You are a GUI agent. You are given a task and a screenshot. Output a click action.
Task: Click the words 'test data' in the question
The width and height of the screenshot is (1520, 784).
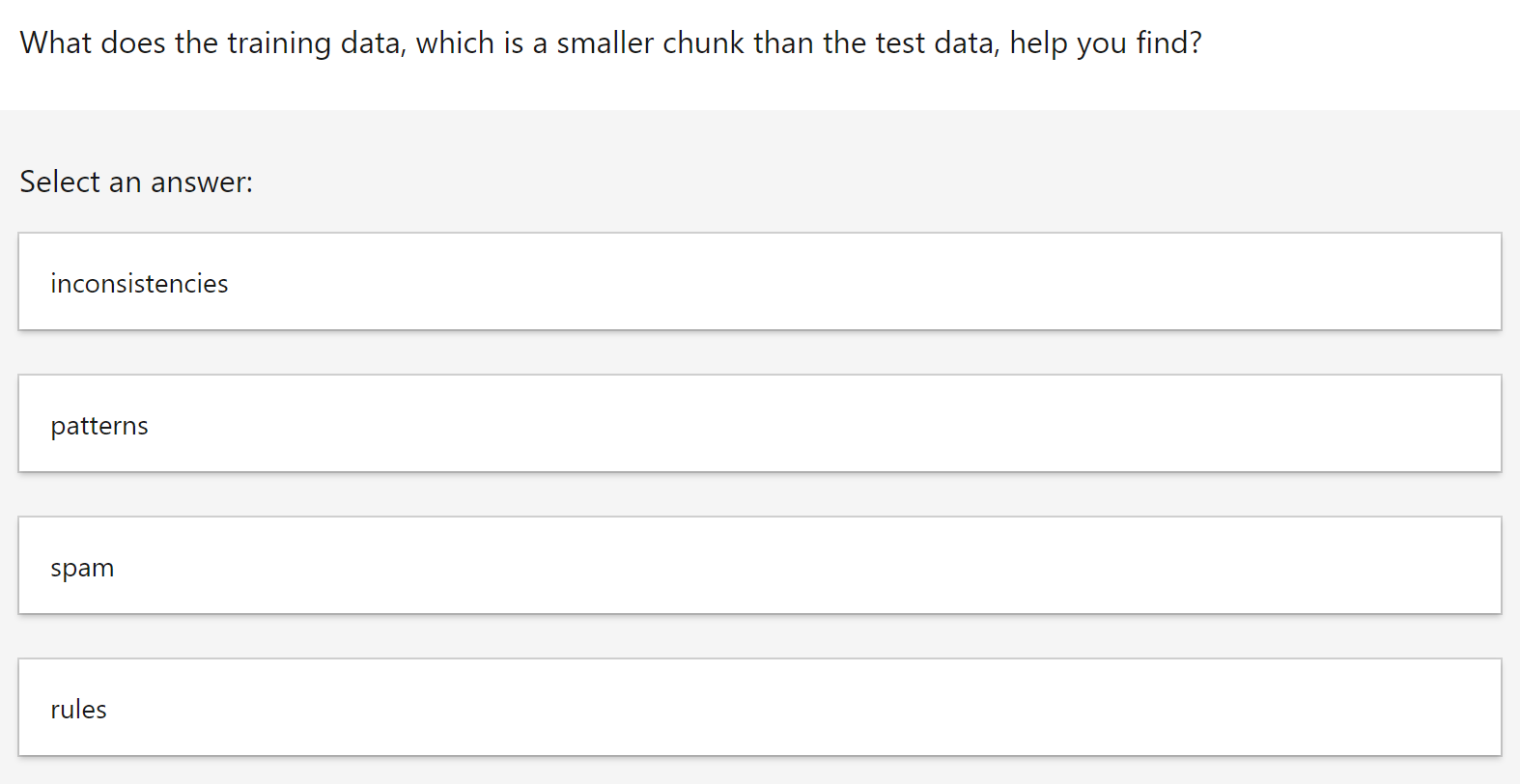pos(937,43)
